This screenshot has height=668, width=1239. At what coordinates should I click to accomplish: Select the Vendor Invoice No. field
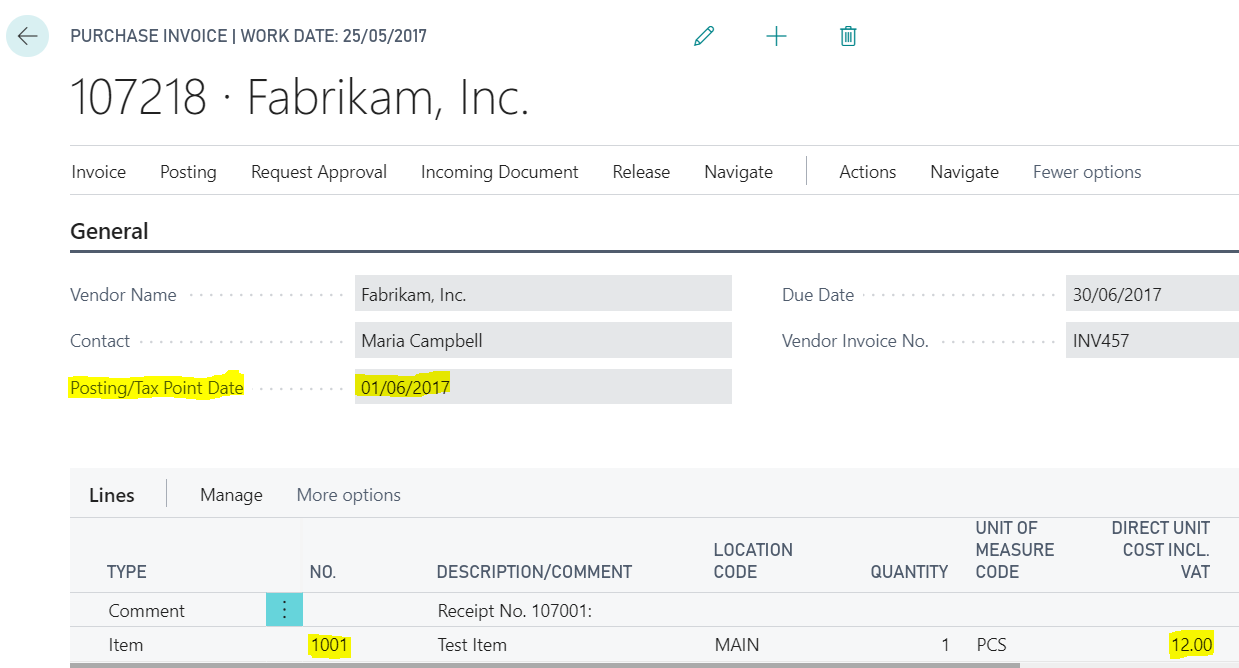[1150, 340]
